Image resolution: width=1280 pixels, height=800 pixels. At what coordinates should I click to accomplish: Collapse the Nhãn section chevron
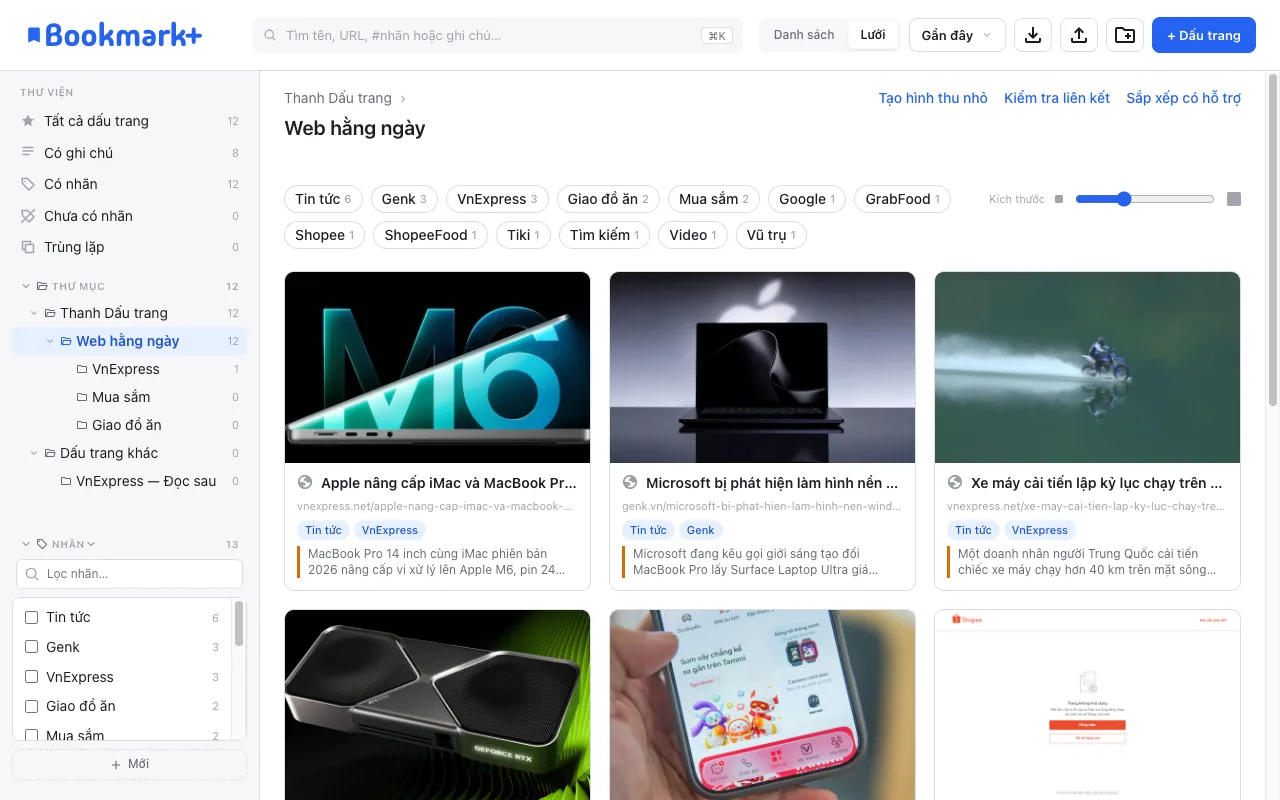pos(26,544)
